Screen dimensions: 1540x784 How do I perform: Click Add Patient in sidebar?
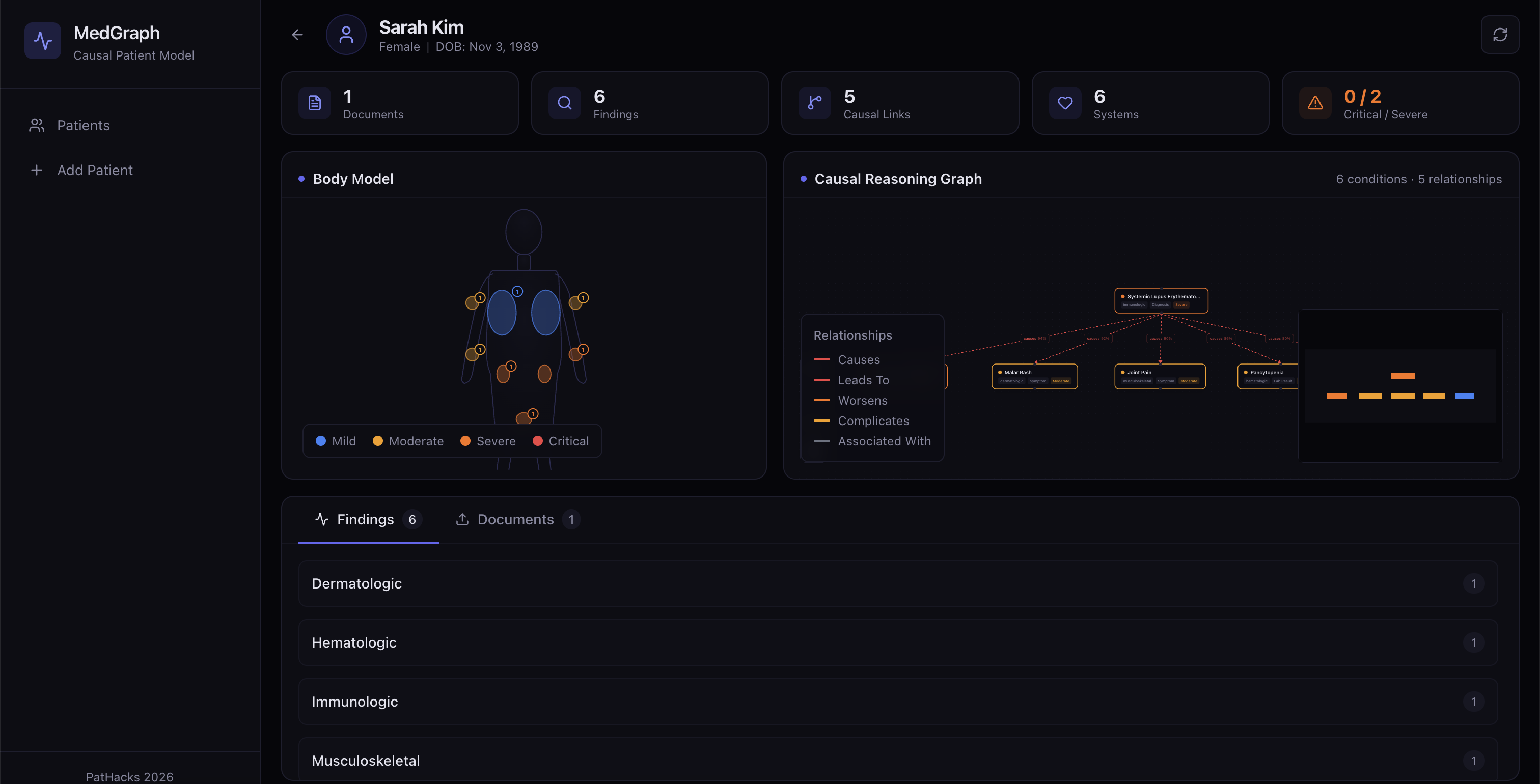coord(94,171)
